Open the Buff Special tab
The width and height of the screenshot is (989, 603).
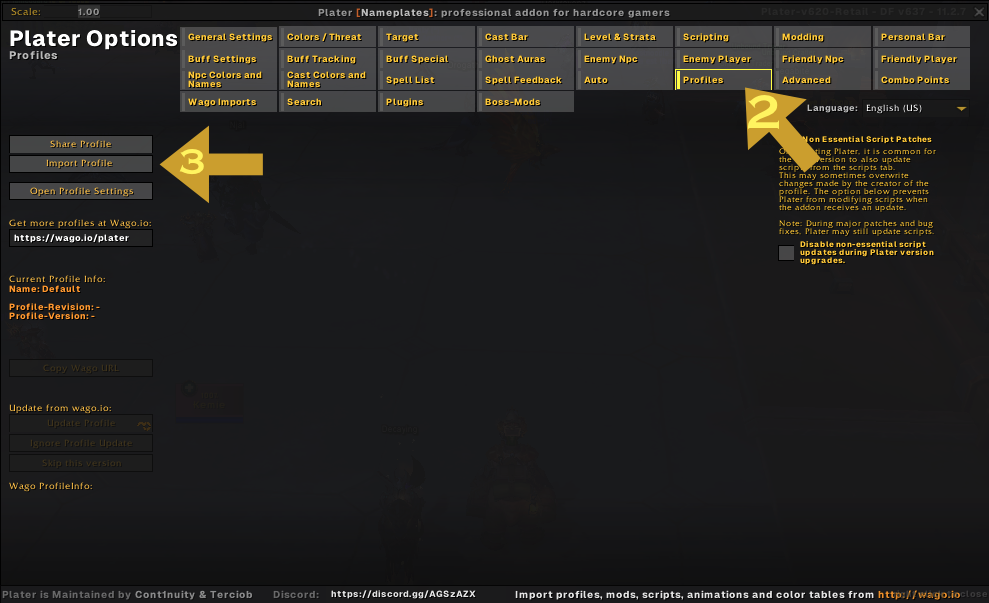point(427,59)
